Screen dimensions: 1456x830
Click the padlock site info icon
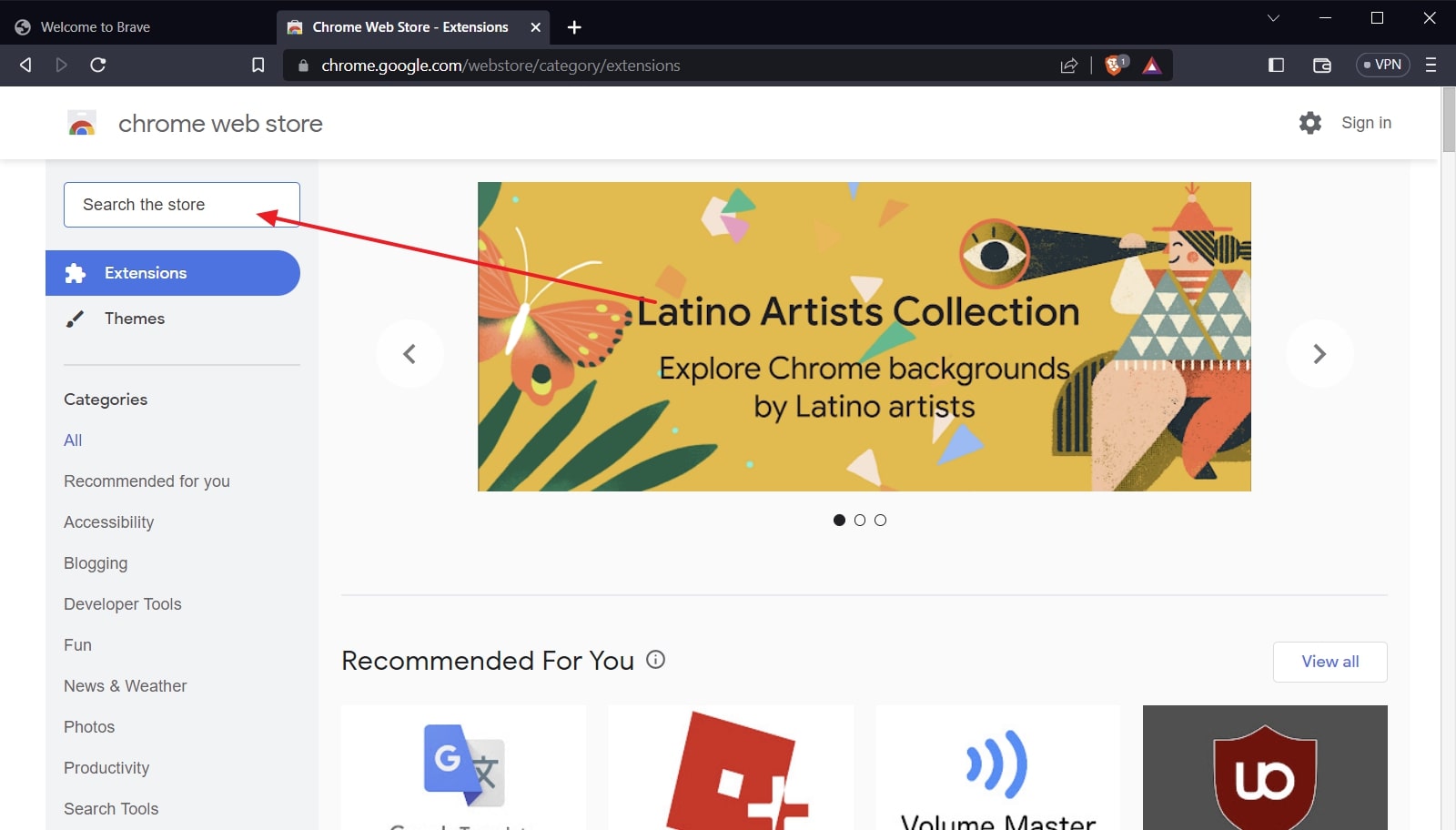click(x=303, y=66)
